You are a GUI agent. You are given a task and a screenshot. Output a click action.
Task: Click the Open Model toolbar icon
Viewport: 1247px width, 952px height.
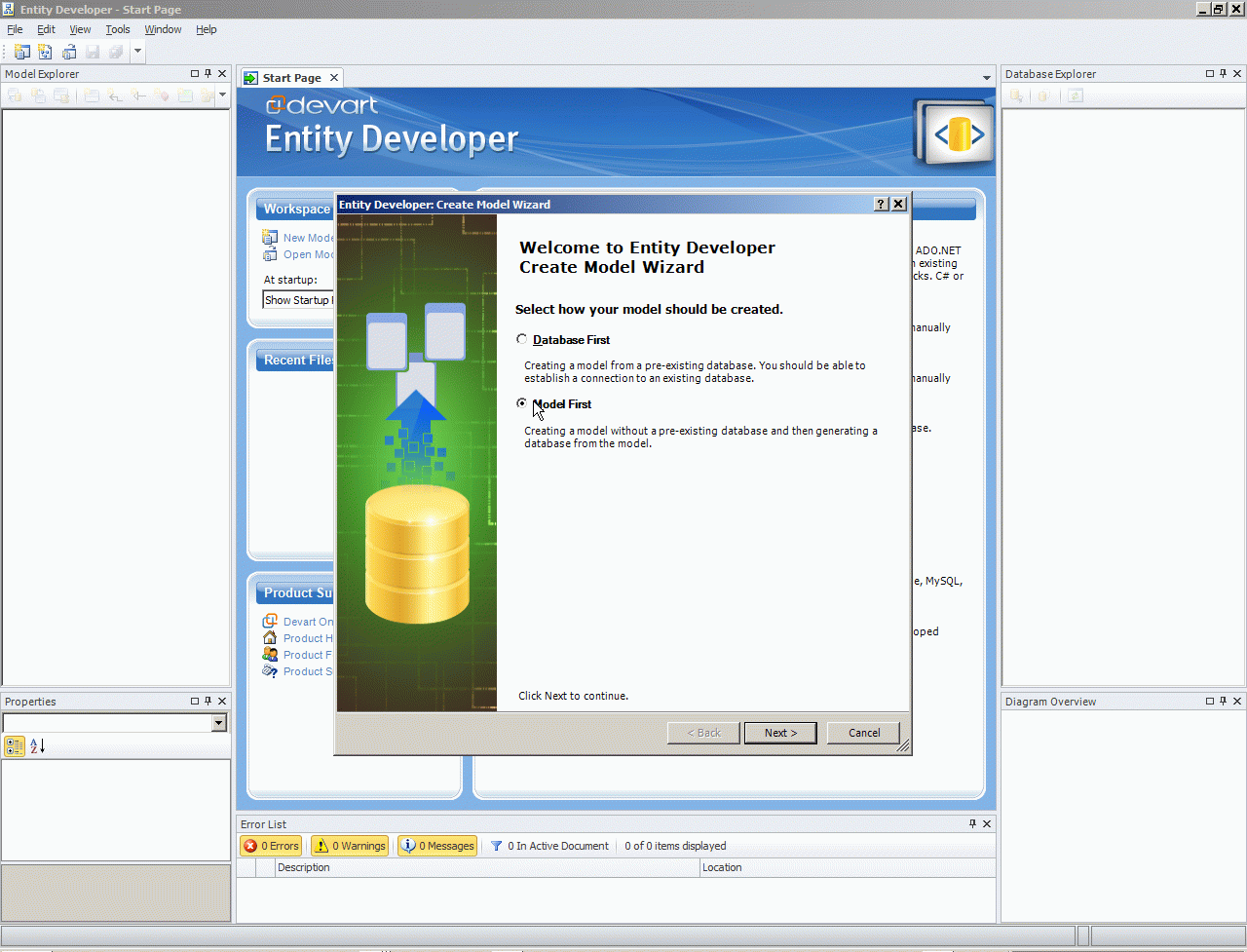[69, 52]
